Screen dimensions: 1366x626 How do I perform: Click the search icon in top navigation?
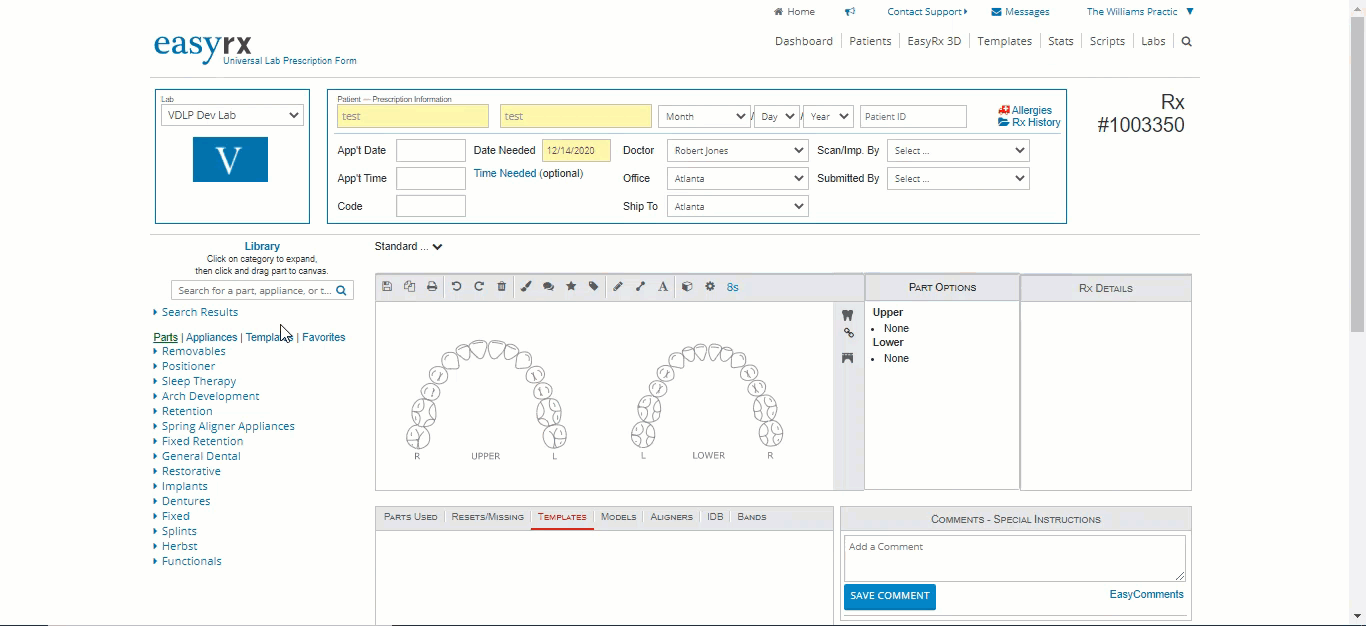[1187, 42]
